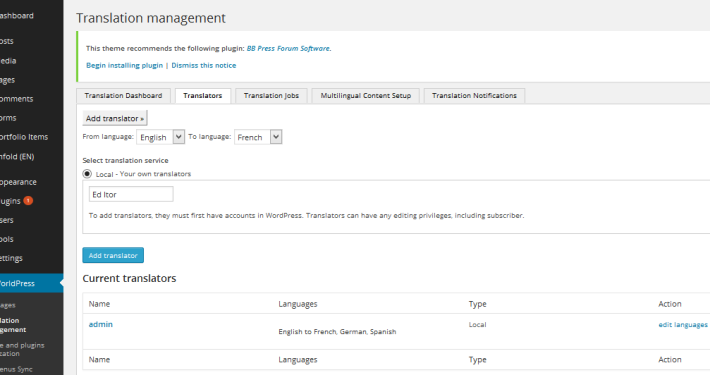This screenshot has width=710, height=375.
Task: Open the Translation Dashboard tab
Action: (123, 96)
